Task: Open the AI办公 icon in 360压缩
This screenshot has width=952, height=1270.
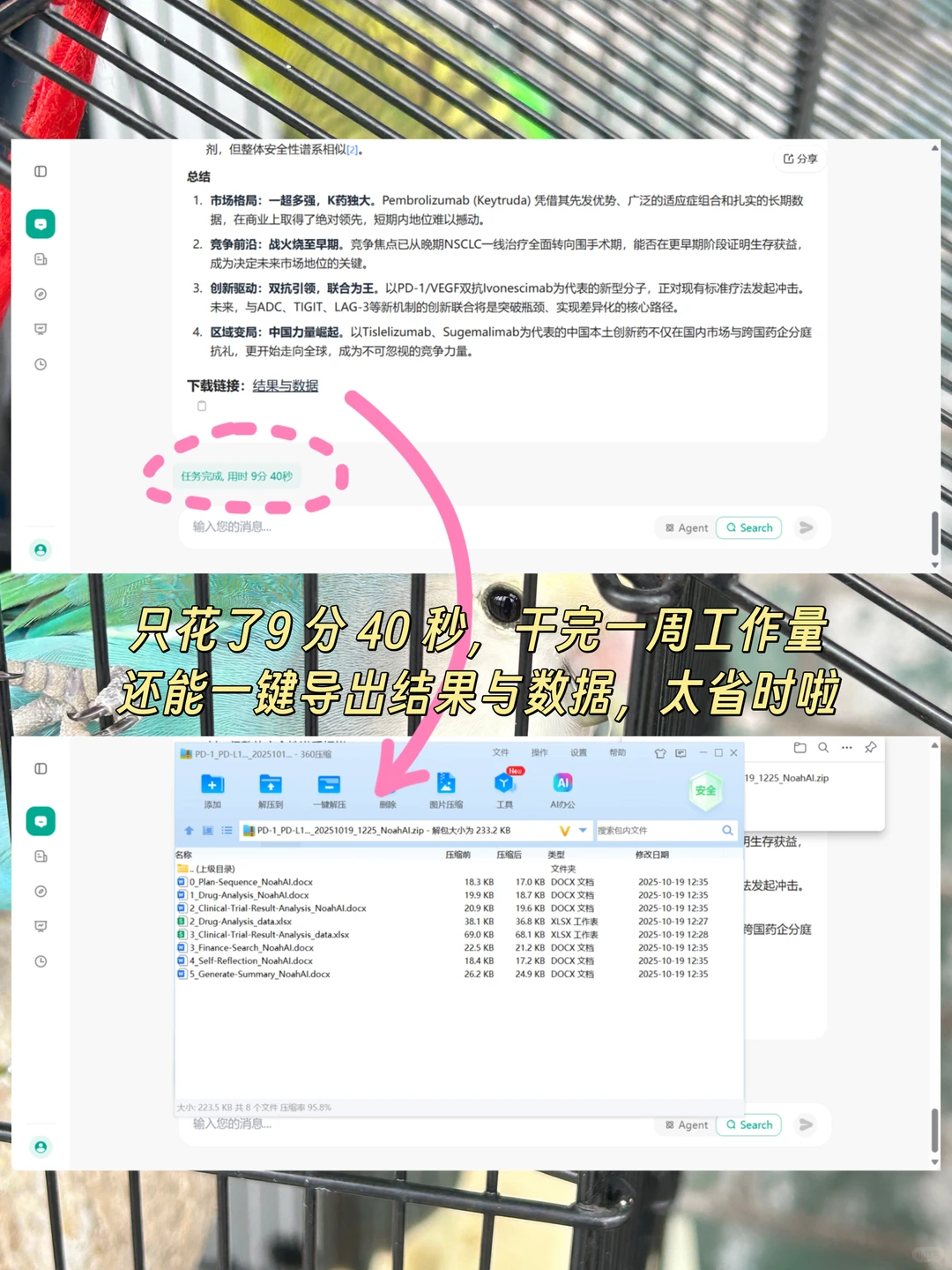Action: [562, 790]
